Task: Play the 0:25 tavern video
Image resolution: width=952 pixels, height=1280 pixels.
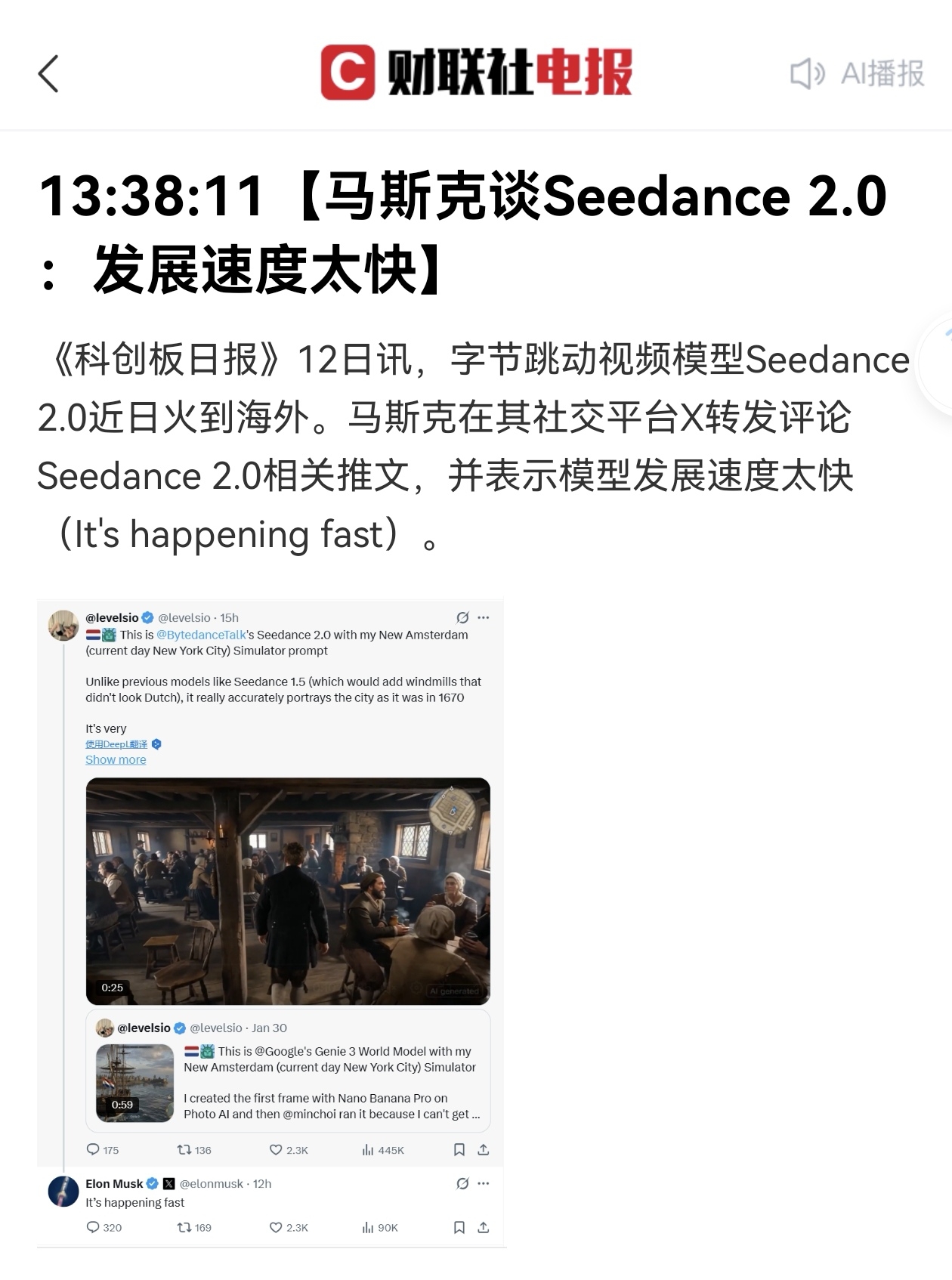Action: 288,891
